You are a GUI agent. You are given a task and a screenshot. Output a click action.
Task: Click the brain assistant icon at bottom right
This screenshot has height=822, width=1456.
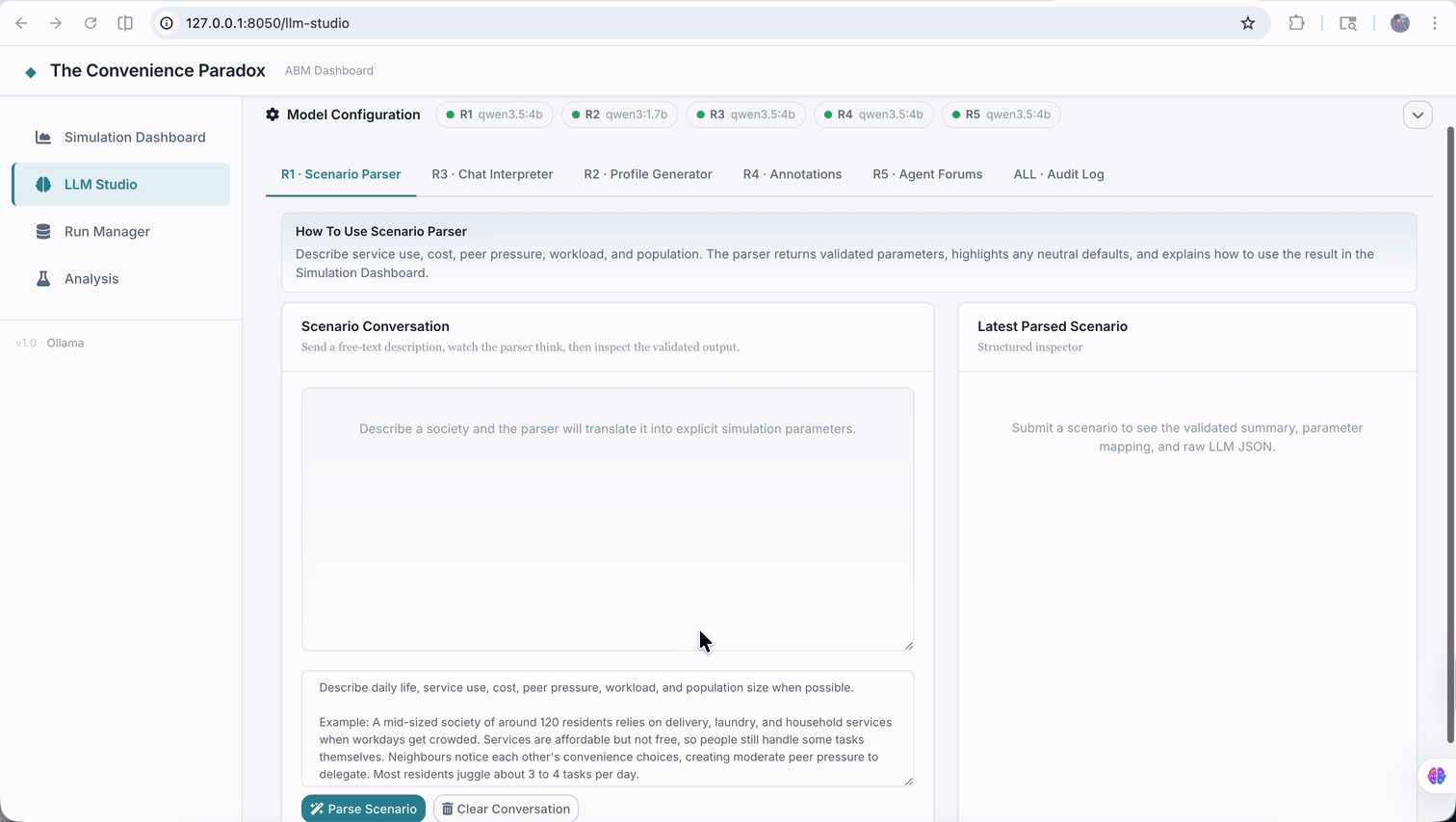[1436, 776]
